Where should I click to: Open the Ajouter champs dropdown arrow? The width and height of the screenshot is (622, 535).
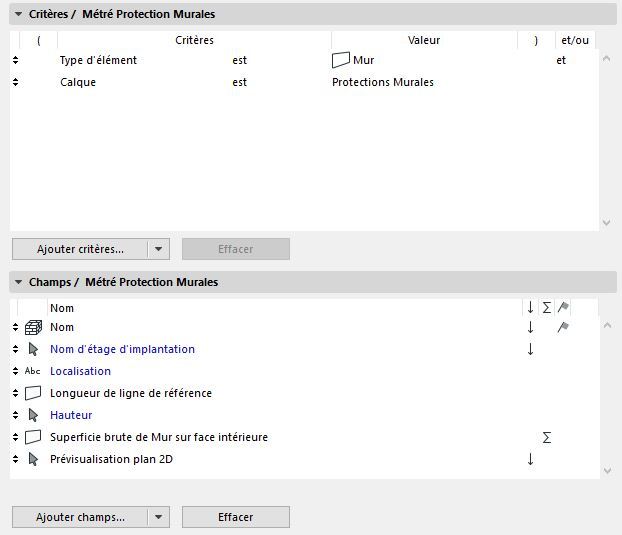[160, 517]
